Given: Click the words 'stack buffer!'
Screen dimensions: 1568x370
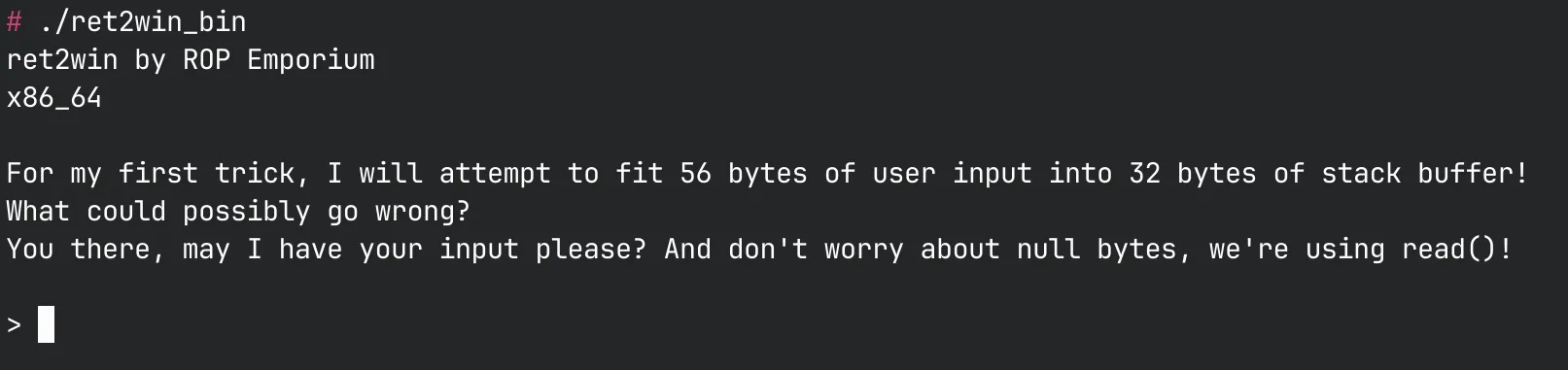Looking at the screenshot, I should tap(1424, 173).
